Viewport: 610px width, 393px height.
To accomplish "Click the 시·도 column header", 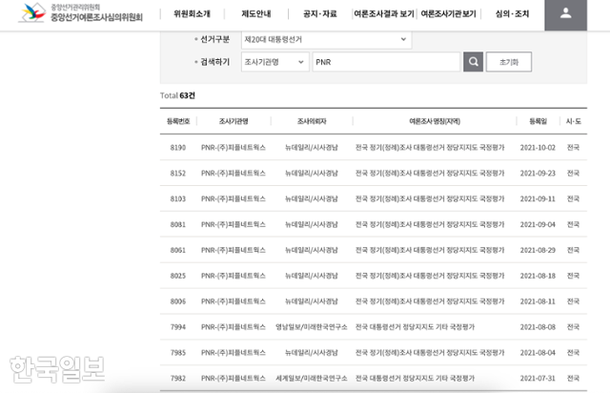I will pyautogui.click(x=573, y=121).
